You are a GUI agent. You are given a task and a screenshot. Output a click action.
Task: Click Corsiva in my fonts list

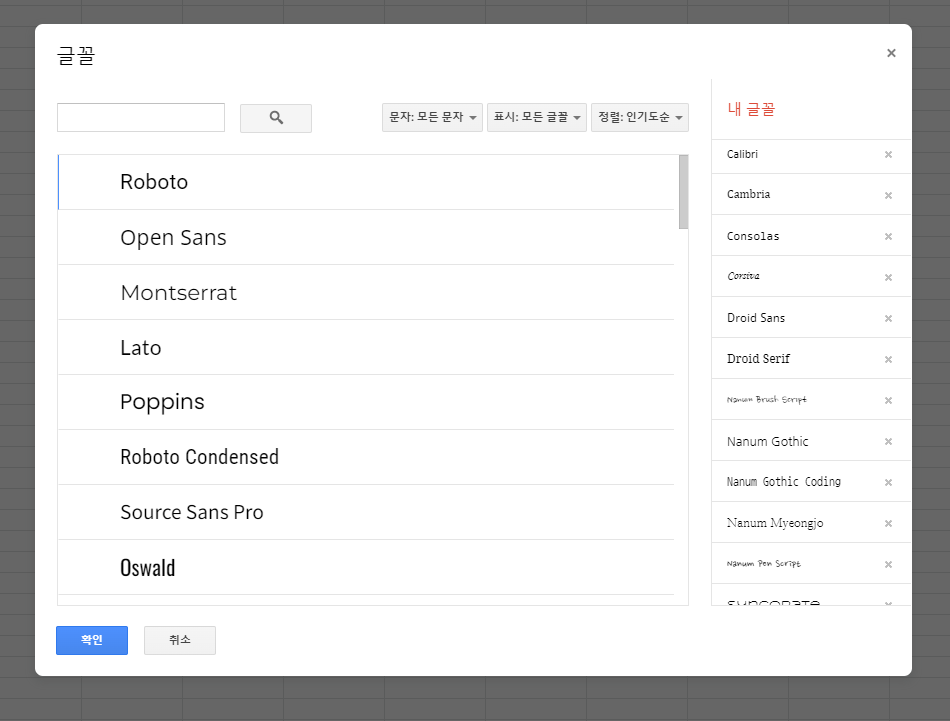point(743,276)
